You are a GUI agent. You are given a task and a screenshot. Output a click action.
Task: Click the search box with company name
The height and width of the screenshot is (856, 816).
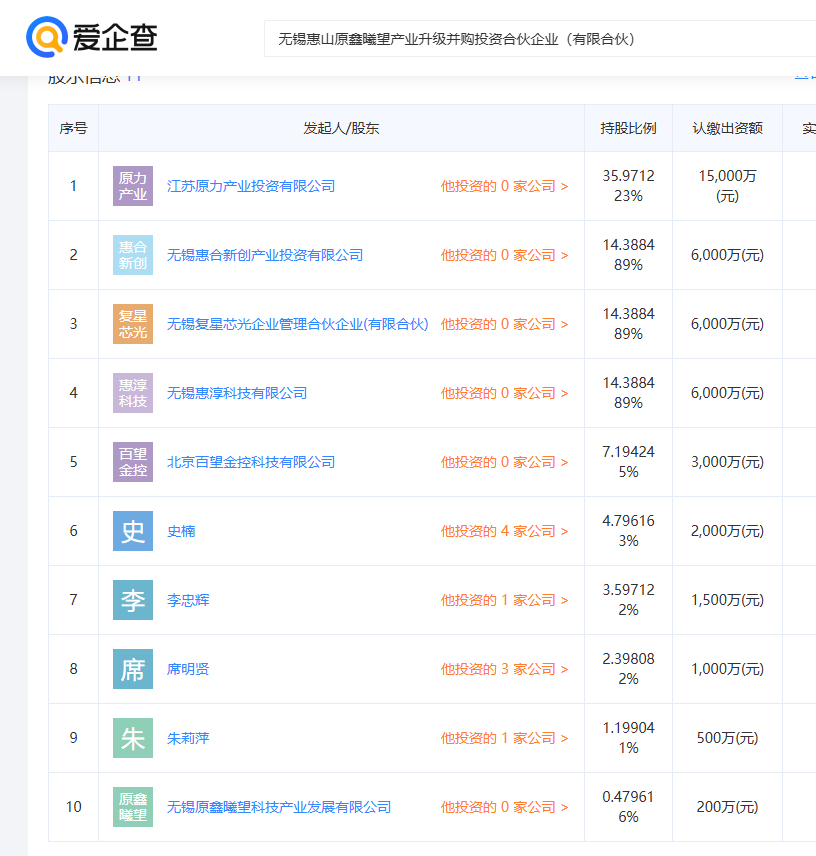(540, 39)
